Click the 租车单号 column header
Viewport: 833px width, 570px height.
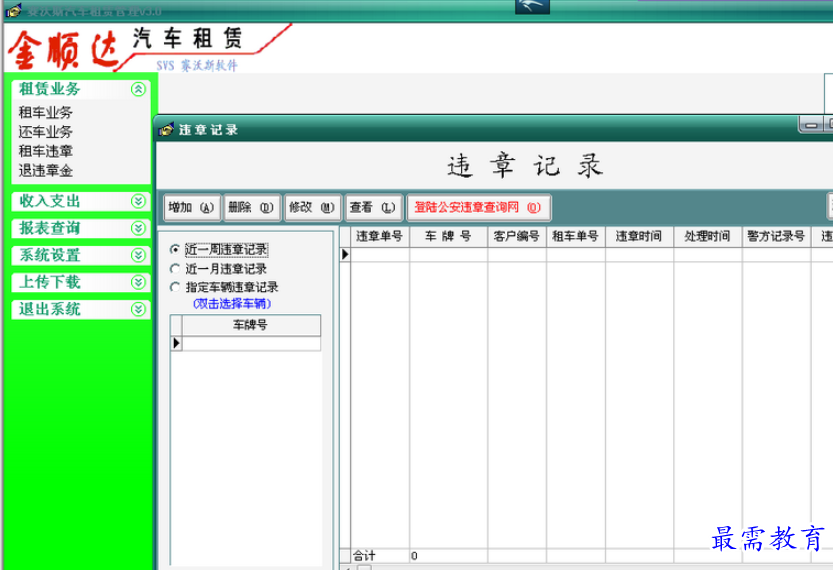pyautogui.click(x=576, y=236)
